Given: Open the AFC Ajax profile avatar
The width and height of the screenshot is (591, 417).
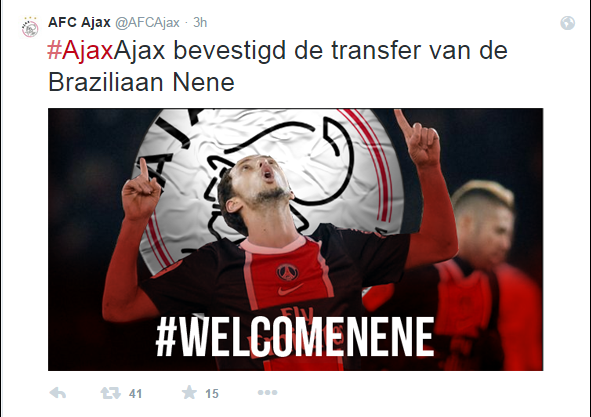Looking at the screenshot, I should click(x=30, y=28).
